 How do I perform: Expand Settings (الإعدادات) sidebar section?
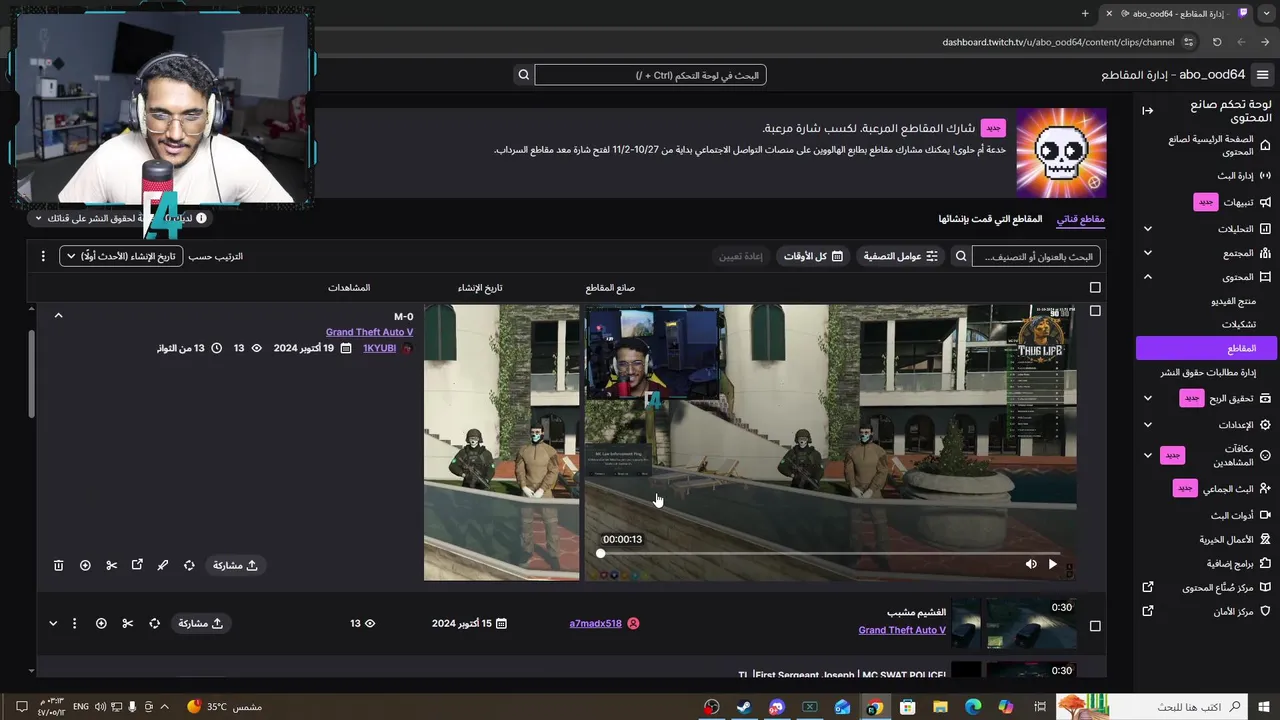point(1148,425)
